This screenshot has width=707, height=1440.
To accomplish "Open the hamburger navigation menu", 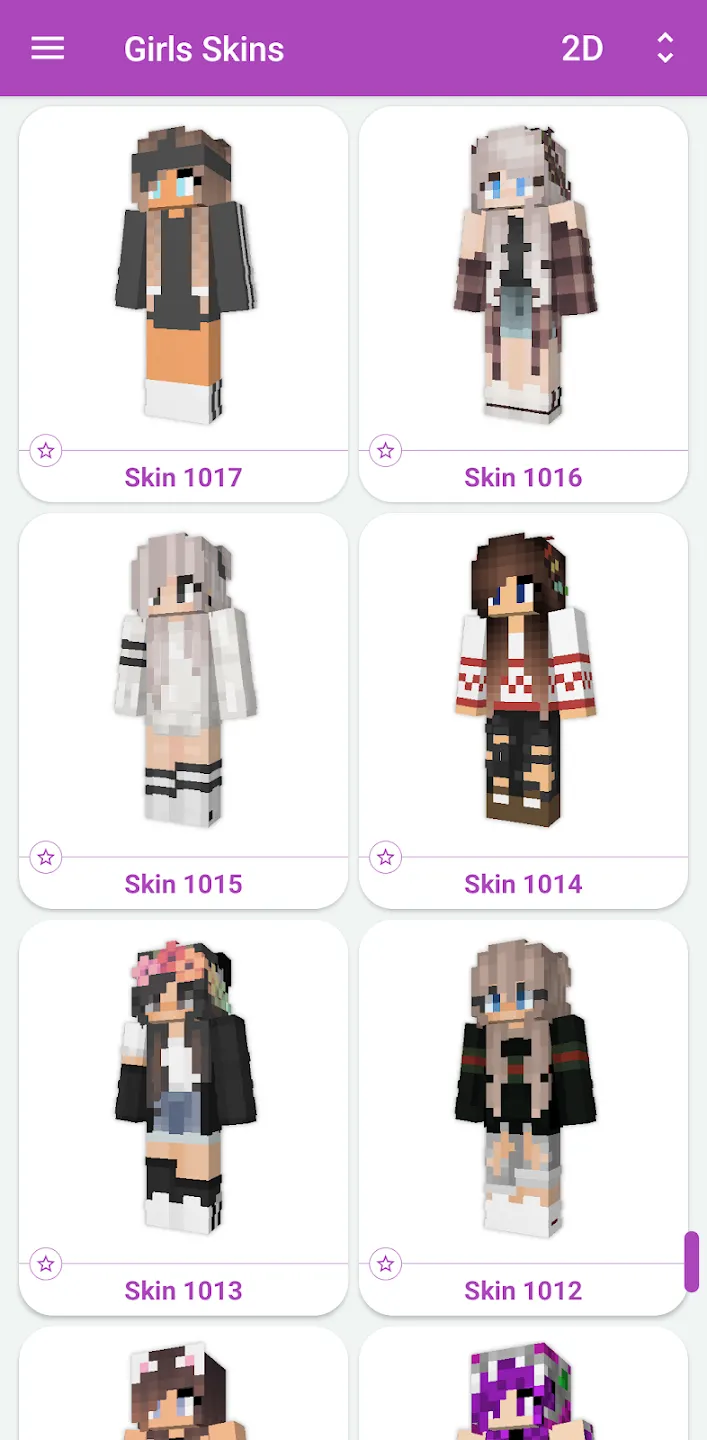I will pyautogui.click(x=47, y=48).
